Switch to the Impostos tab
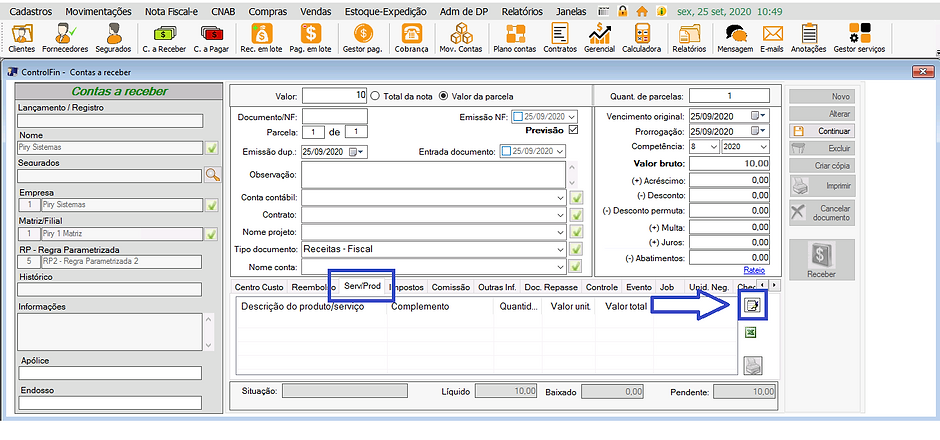The width and height of the screenshot is (940, 440). pyautogui.click(x=407, y=287)
